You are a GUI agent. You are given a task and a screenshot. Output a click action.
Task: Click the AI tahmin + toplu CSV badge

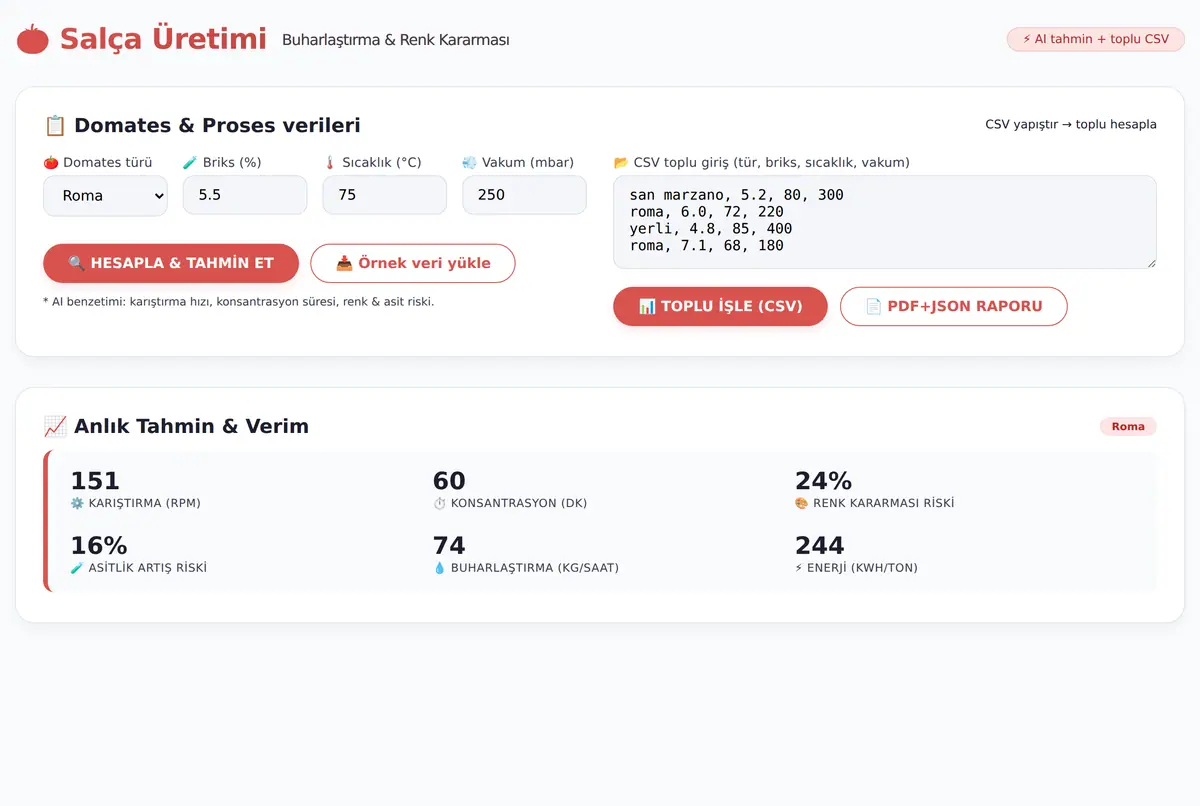point(1096,39)
